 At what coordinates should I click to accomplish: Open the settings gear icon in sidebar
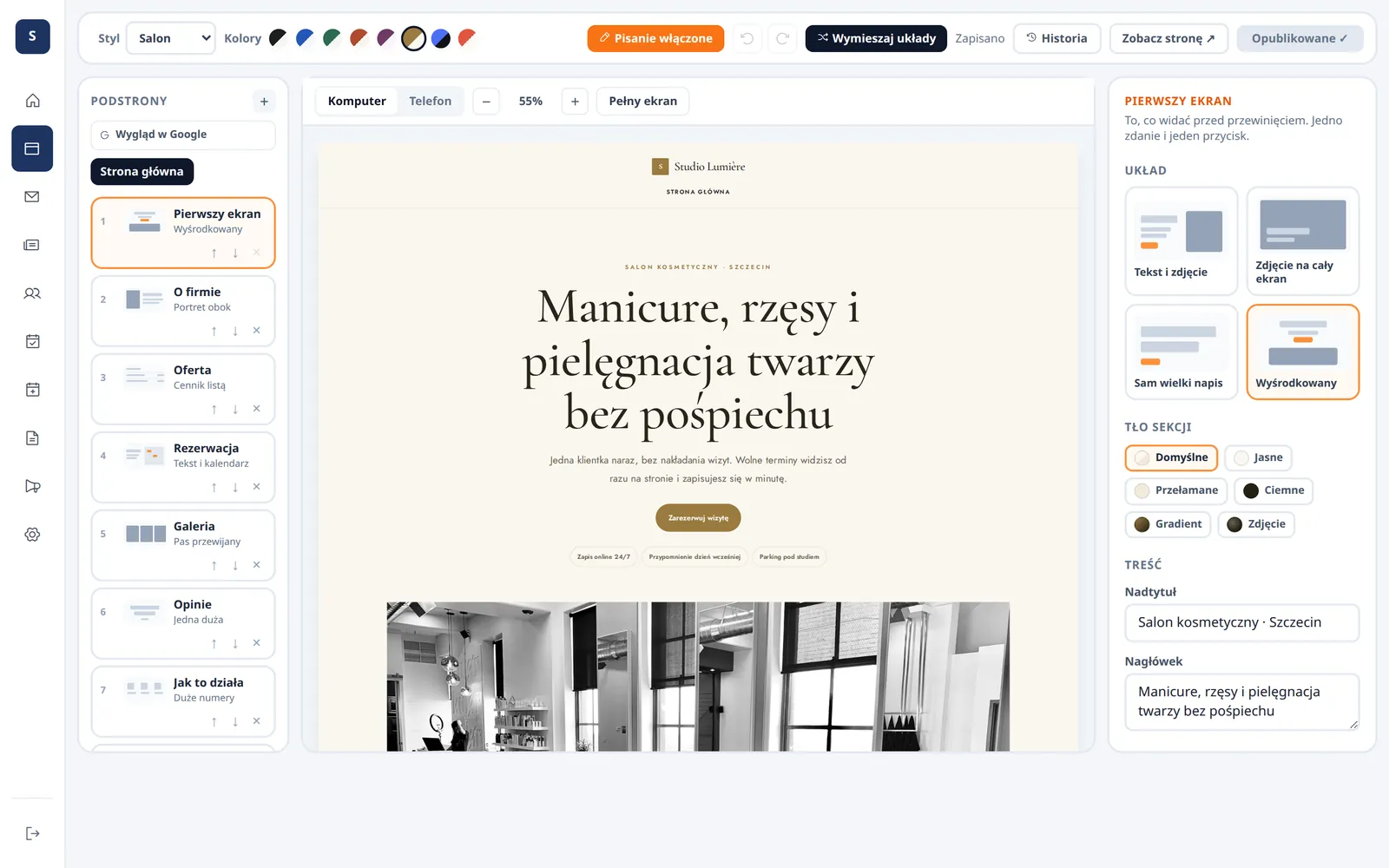click(x=32, y=535)
